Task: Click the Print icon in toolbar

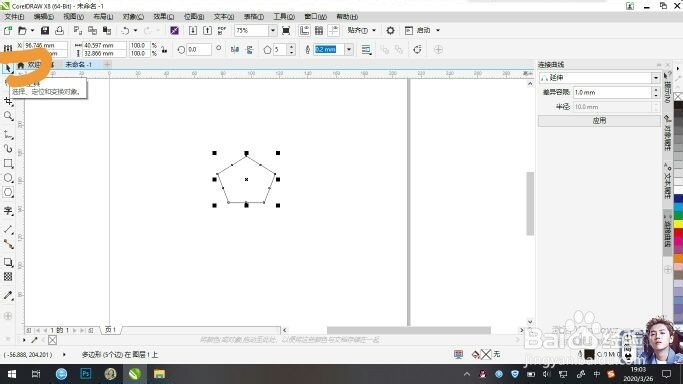Action: 60,30
